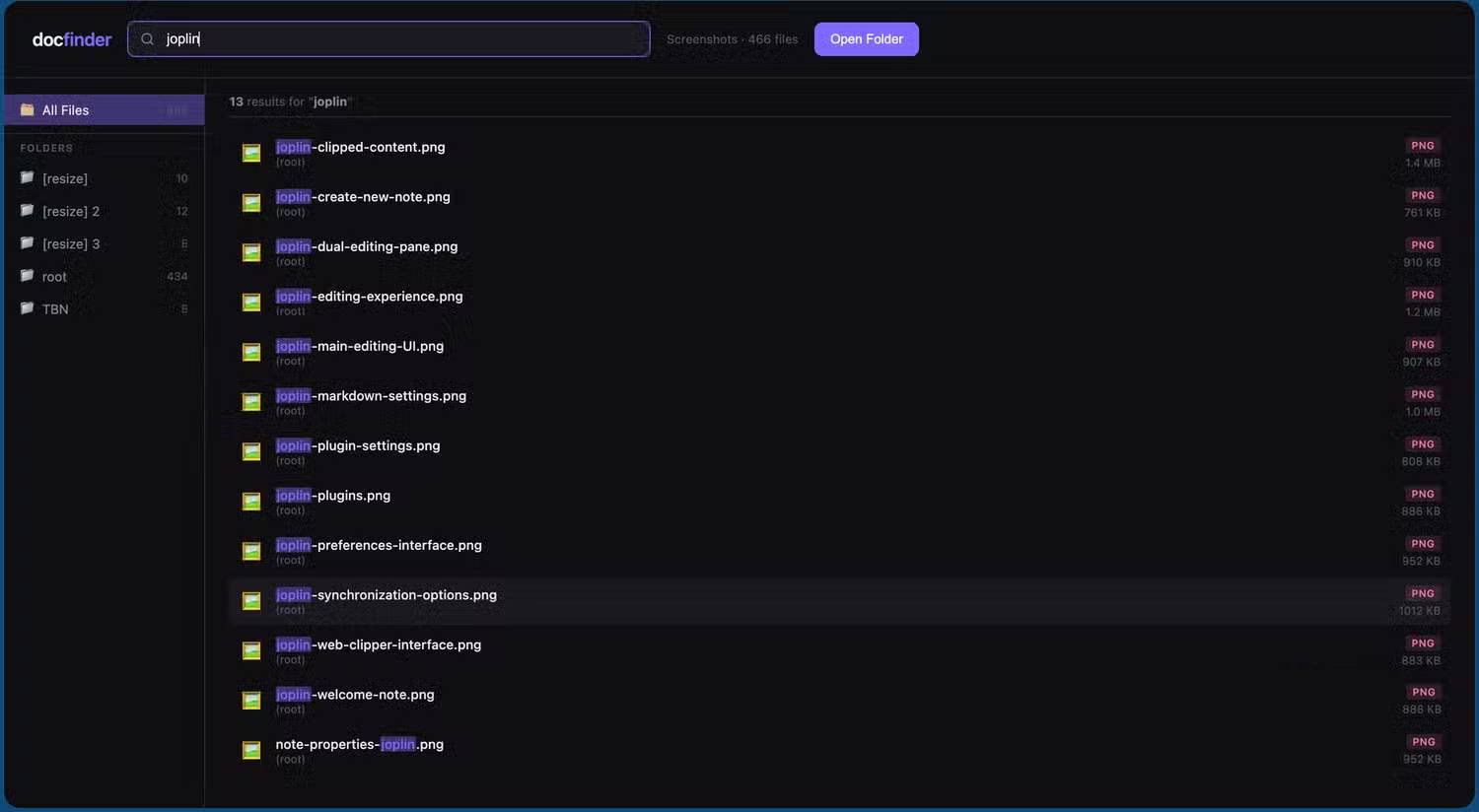Click the 761 KB size label
This screenshot has height=812, width=1479.
[1422, 213]
